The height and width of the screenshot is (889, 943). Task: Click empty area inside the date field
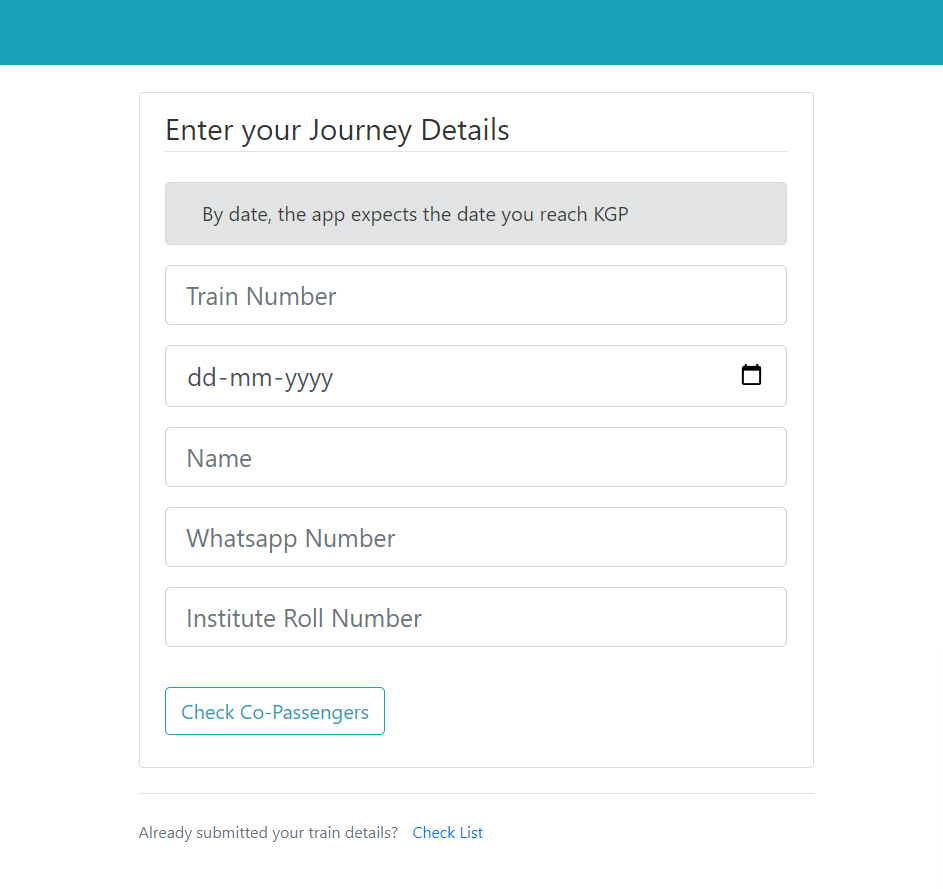point(535,376)
